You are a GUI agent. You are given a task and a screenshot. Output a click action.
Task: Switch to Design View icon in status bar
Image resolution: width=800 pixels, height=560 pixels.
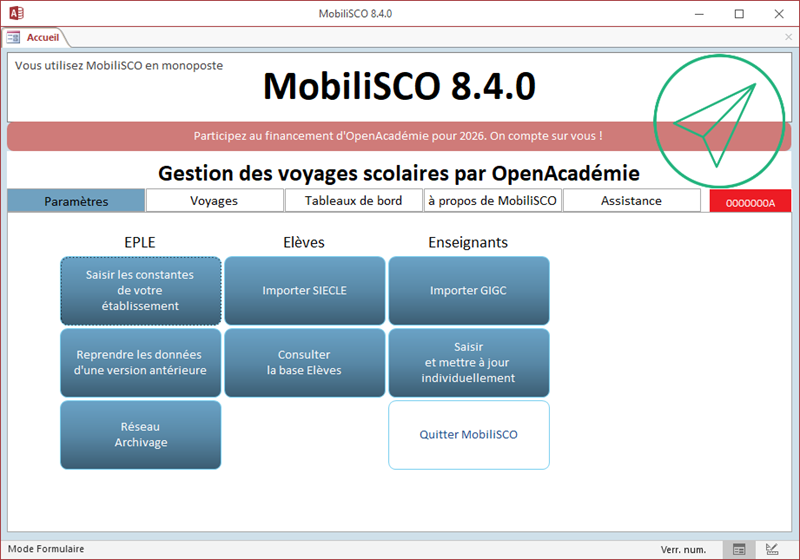point(772,549)
